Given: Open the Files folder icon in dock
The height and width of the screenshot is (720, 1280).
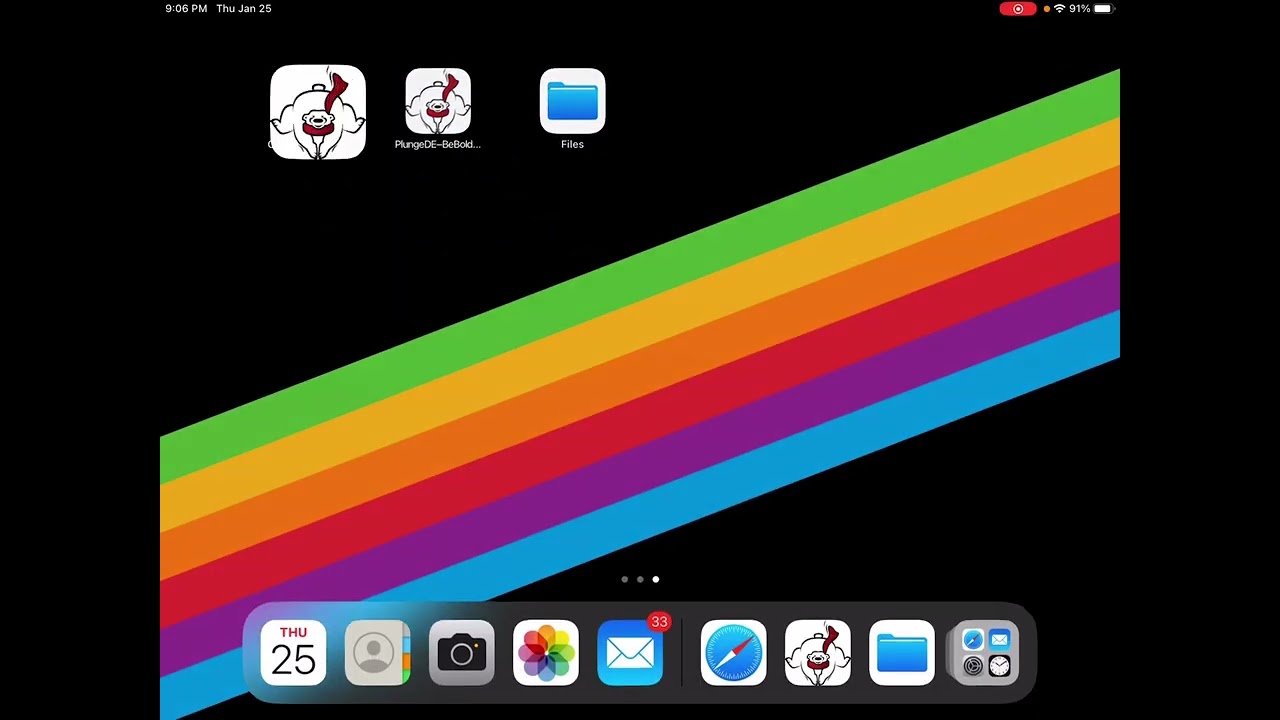Looking at the screenshot, I should pos(901,653).
